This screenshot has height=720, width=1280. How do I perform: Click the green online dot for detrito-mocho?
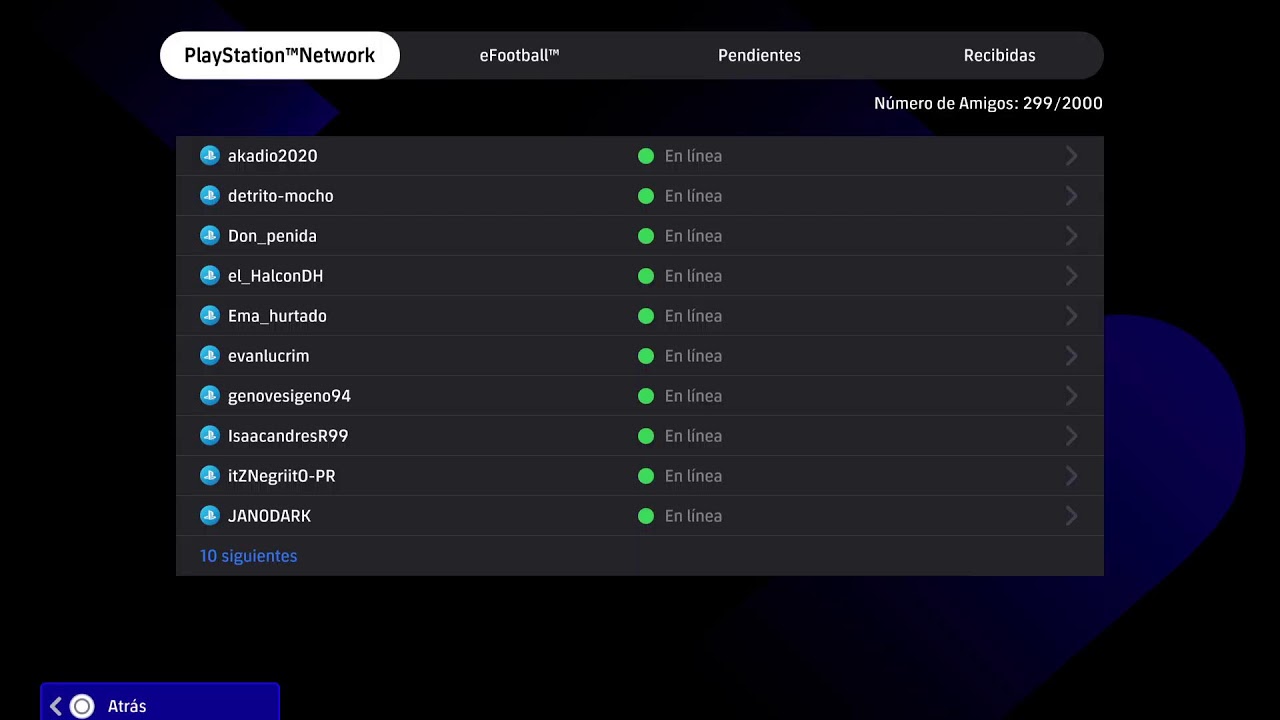(x=646, y=196)
